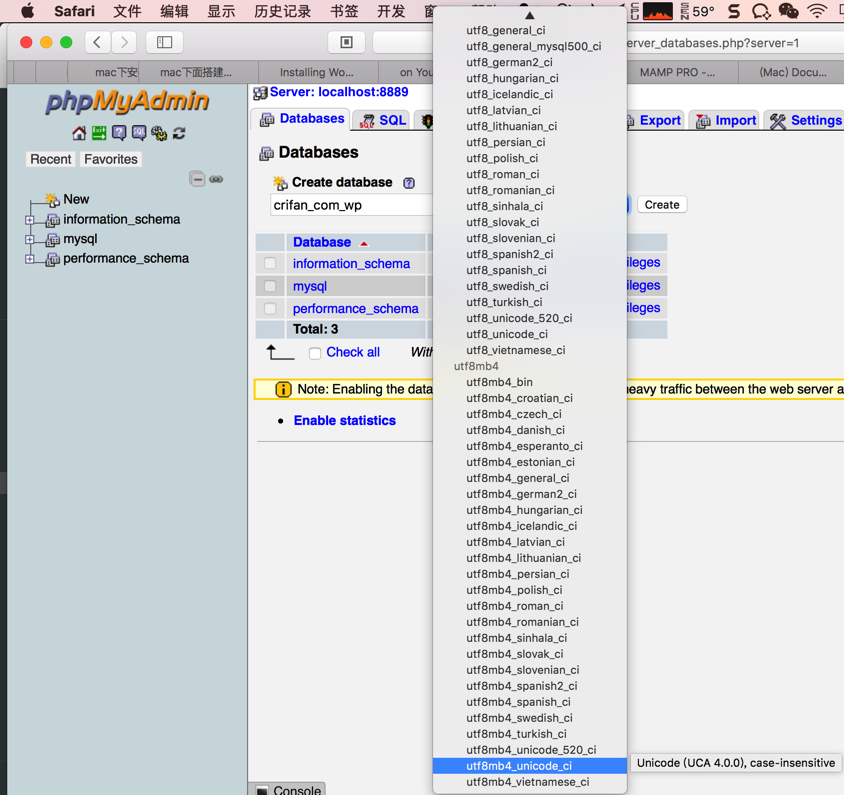Open the Apple menu

click(x=27, y=11)
